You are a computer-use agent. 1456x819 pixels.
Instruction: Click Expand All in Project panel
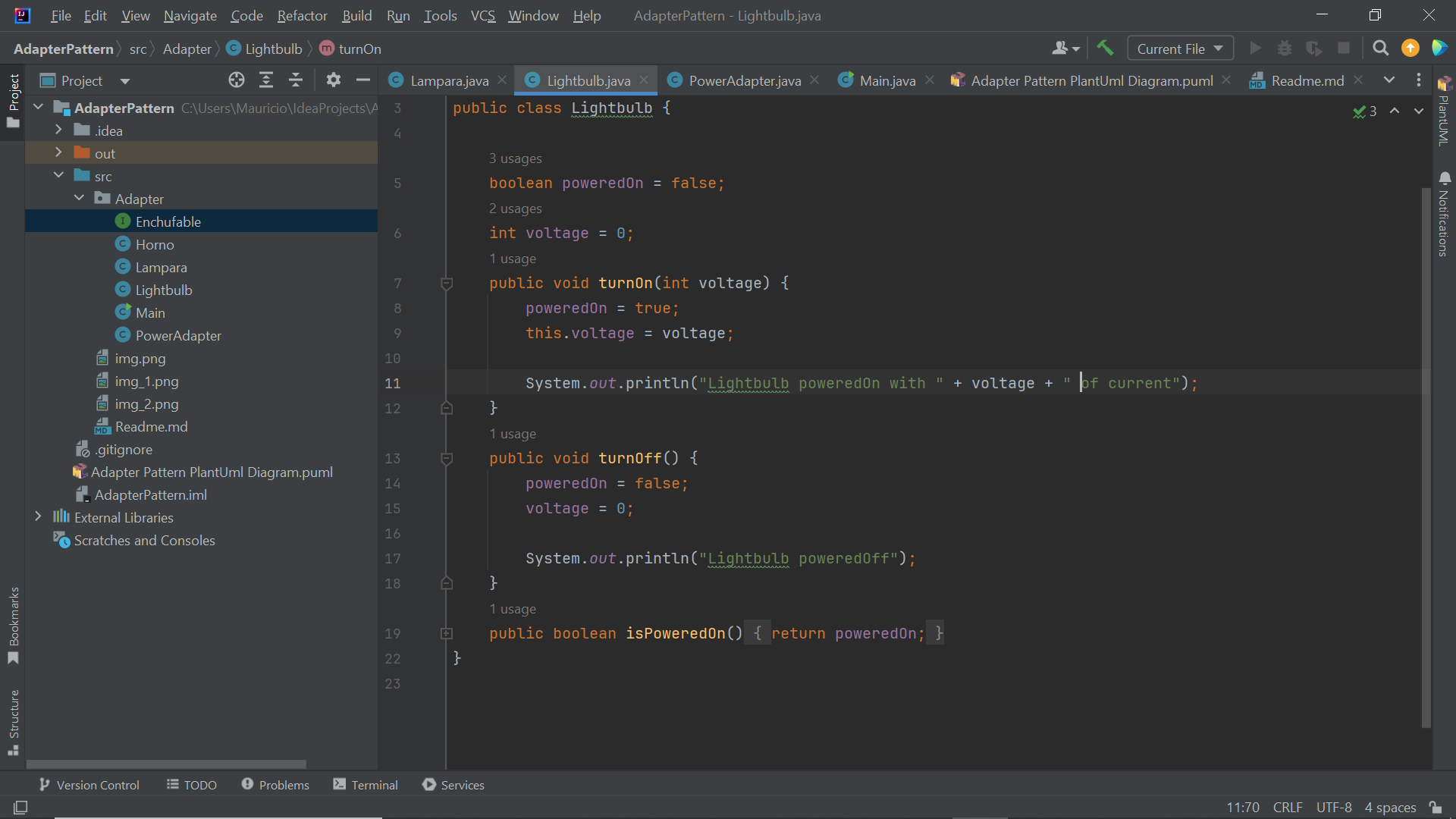[x=266, y=80]
